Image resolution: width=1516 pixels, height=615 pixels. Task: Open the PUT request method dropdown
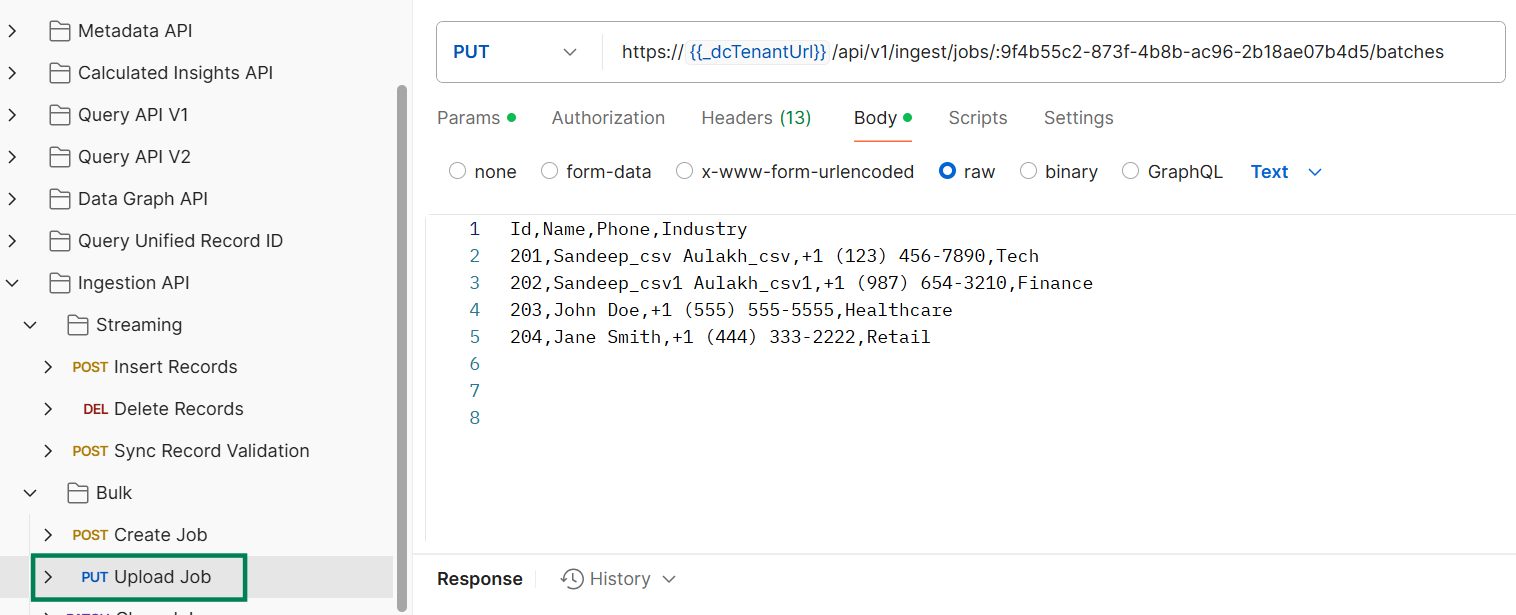(568, 51)
